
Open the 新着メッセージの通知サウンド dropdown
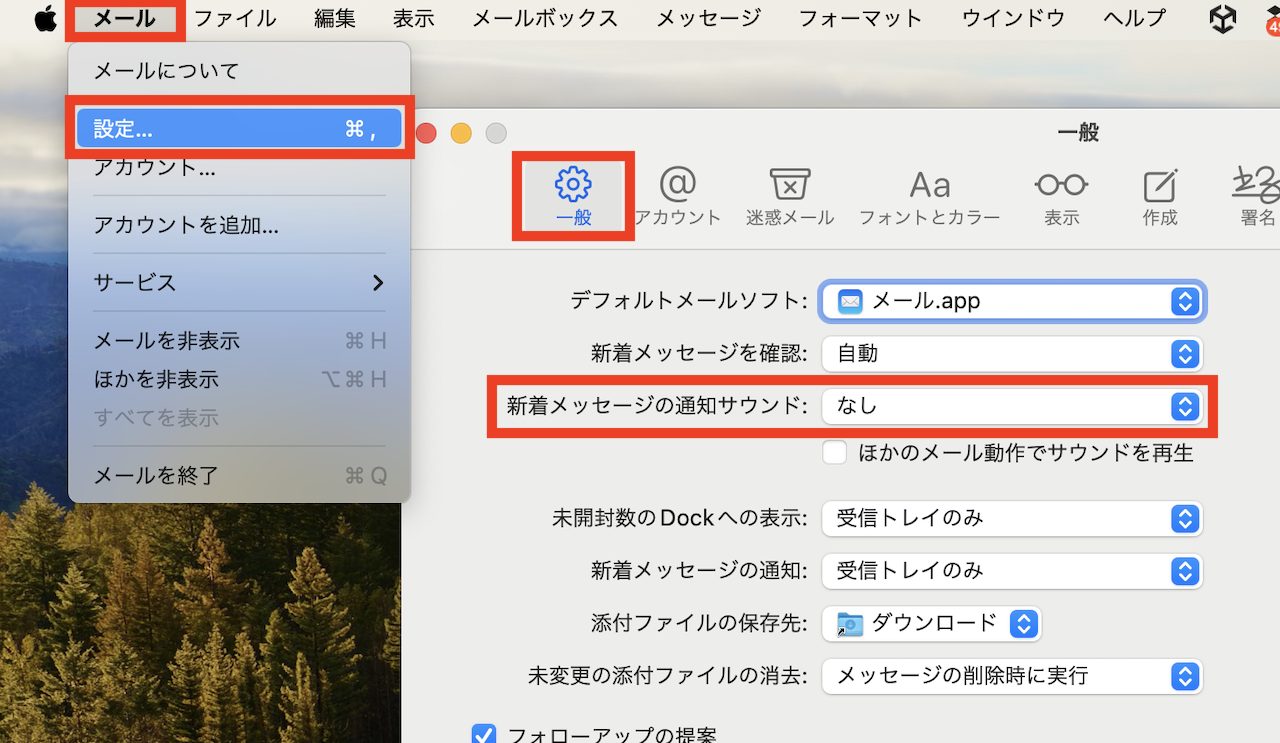click(x=1013, y=406)
